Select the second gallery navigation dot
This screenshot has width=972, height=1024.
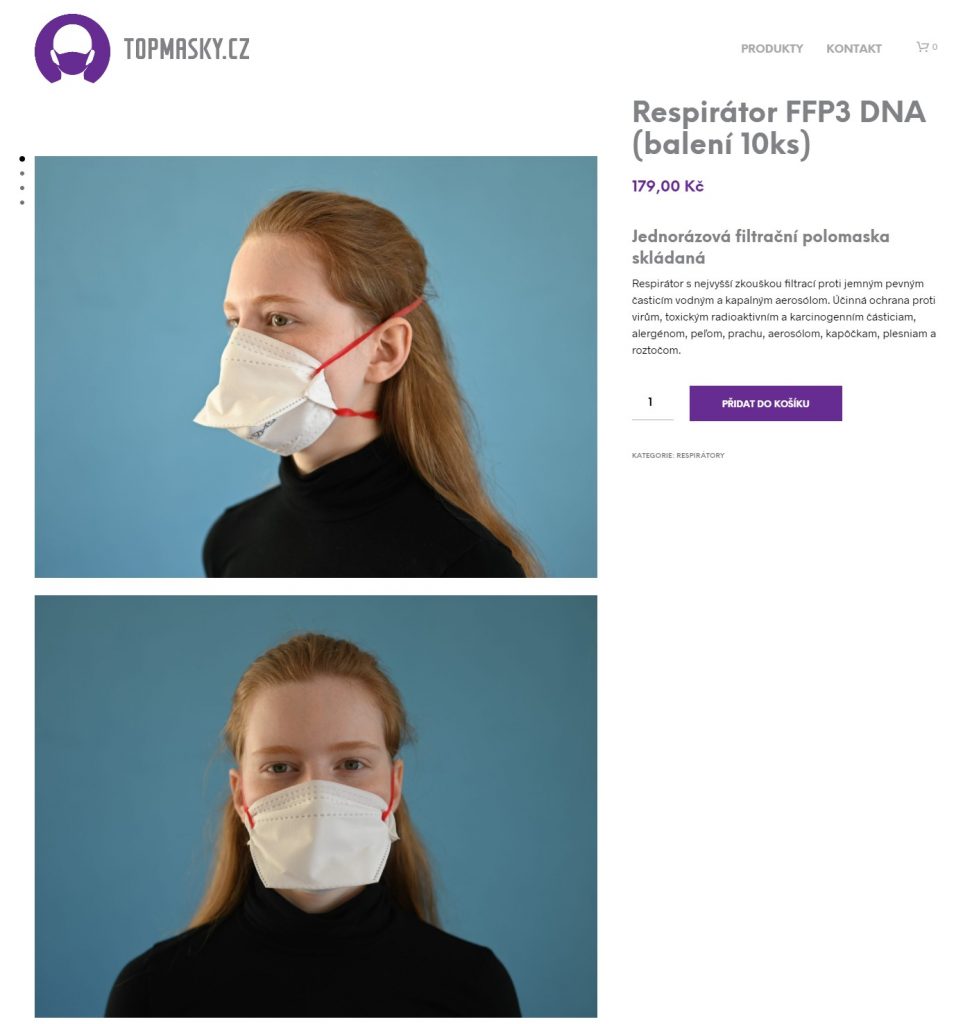pyautogui.click(x=22, y=174)
